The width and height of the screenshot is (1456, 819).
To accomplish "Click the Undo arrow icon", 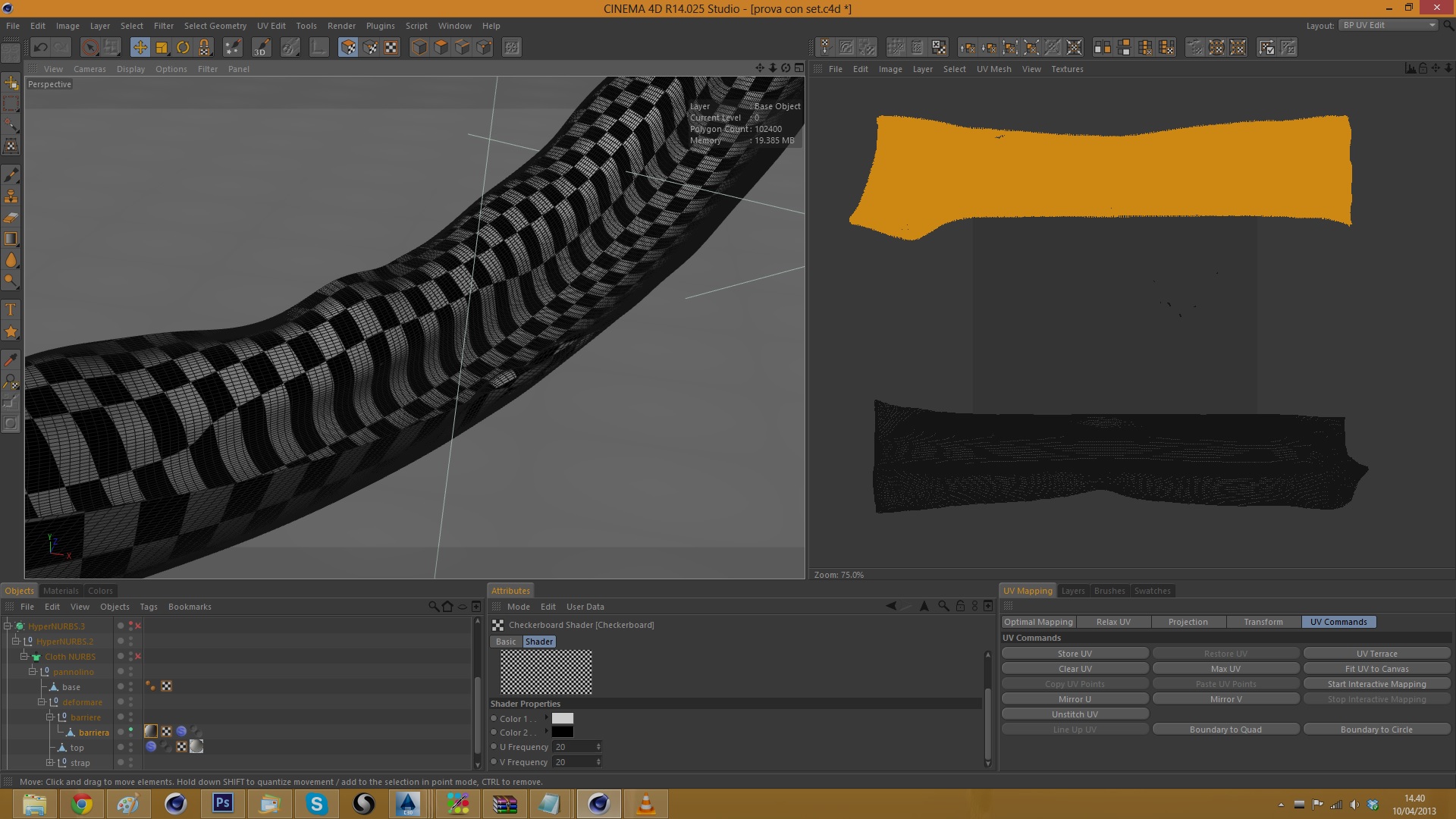I will [x=40, y=48].
